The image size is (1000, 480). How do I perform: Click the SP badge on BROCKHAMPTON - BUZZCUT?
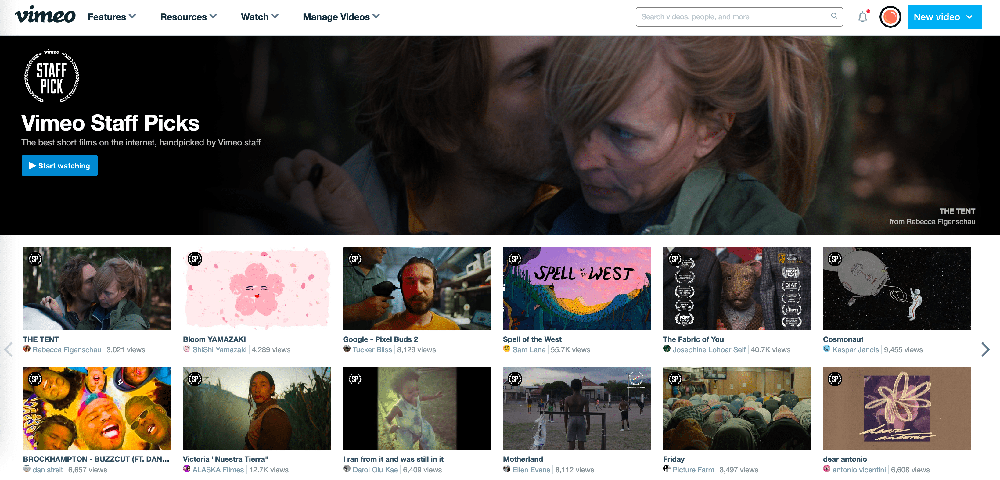(x=35, y=379)
